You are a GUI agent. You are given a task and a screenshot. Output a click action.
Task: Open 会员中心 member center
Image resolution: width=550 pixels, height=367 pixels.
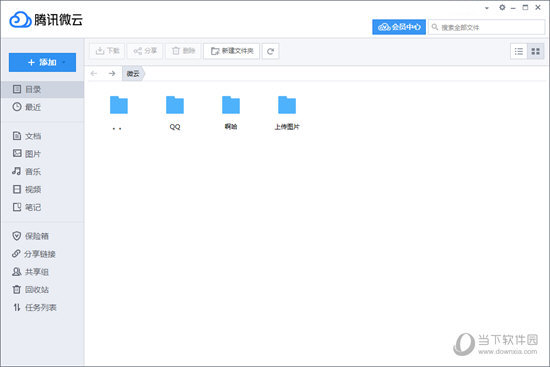point(399,27)
